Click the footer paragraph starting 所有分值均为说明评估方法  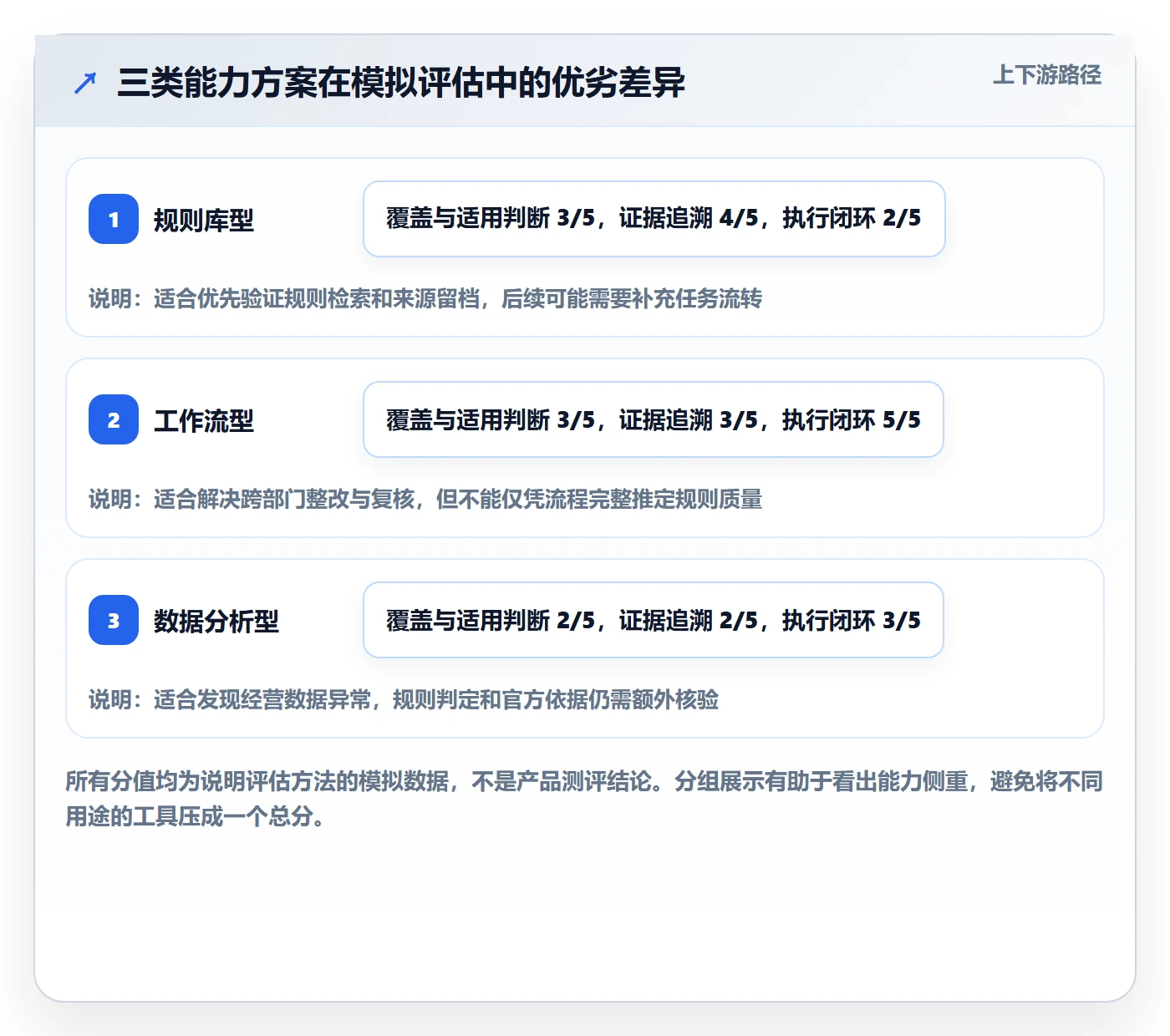coord(584,799)
